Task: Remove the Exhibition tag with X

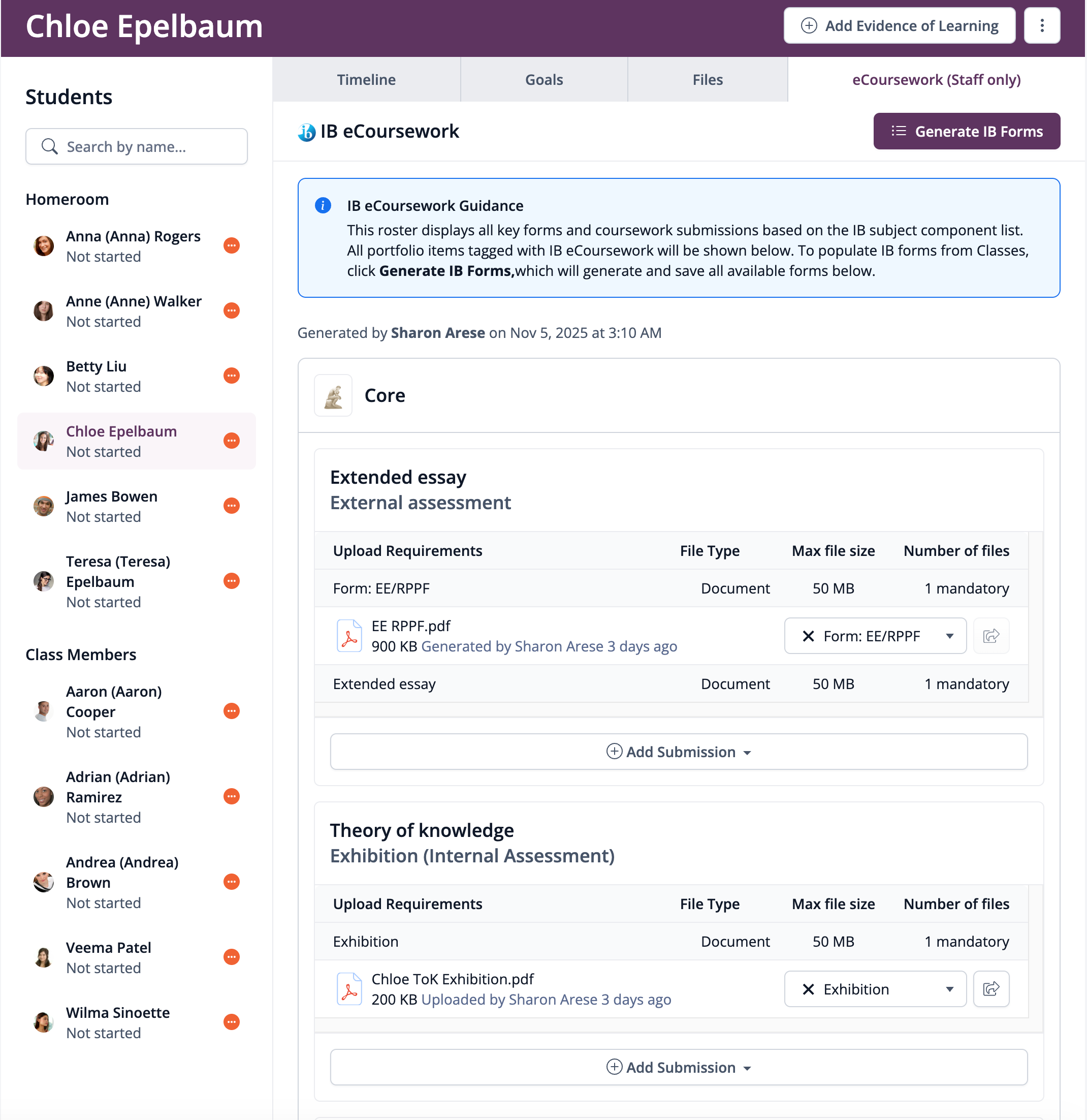Action: tap(808, 989)
